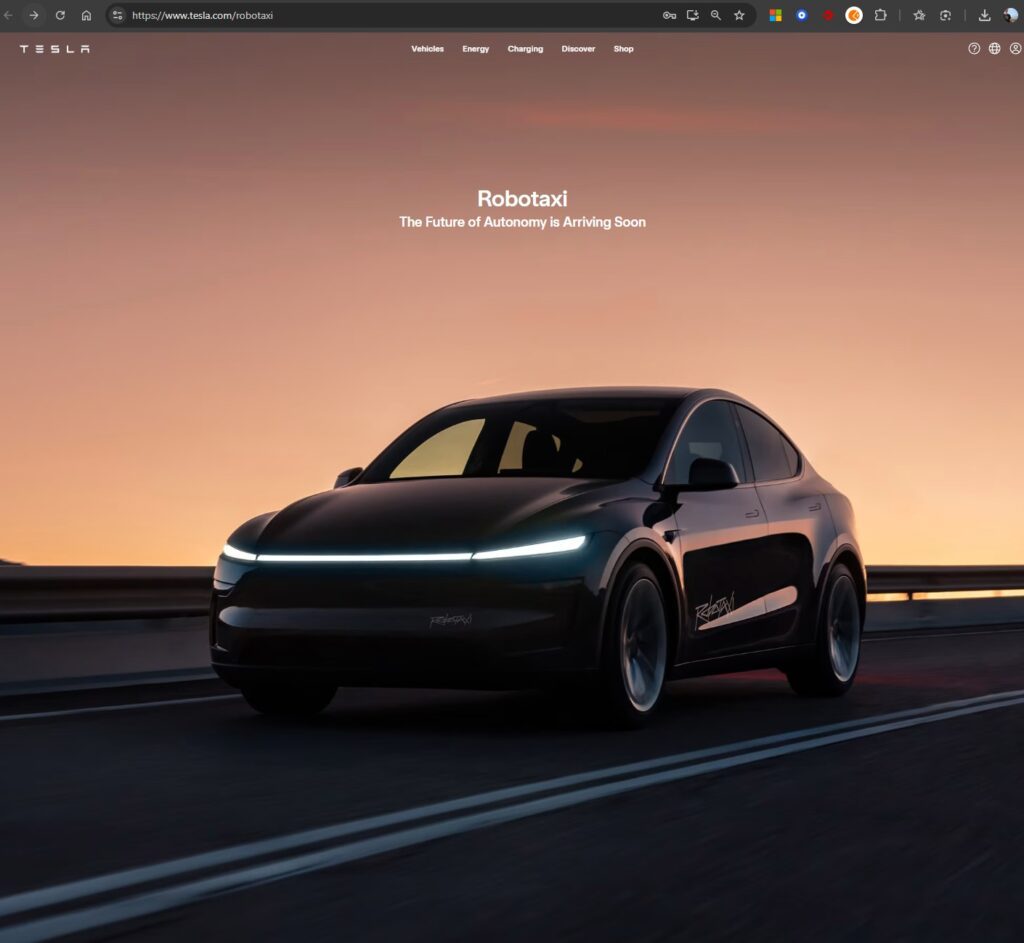This screenshot has height=943, width=1024.
Task: Open the Shop menu item
Action: point(624,49)
